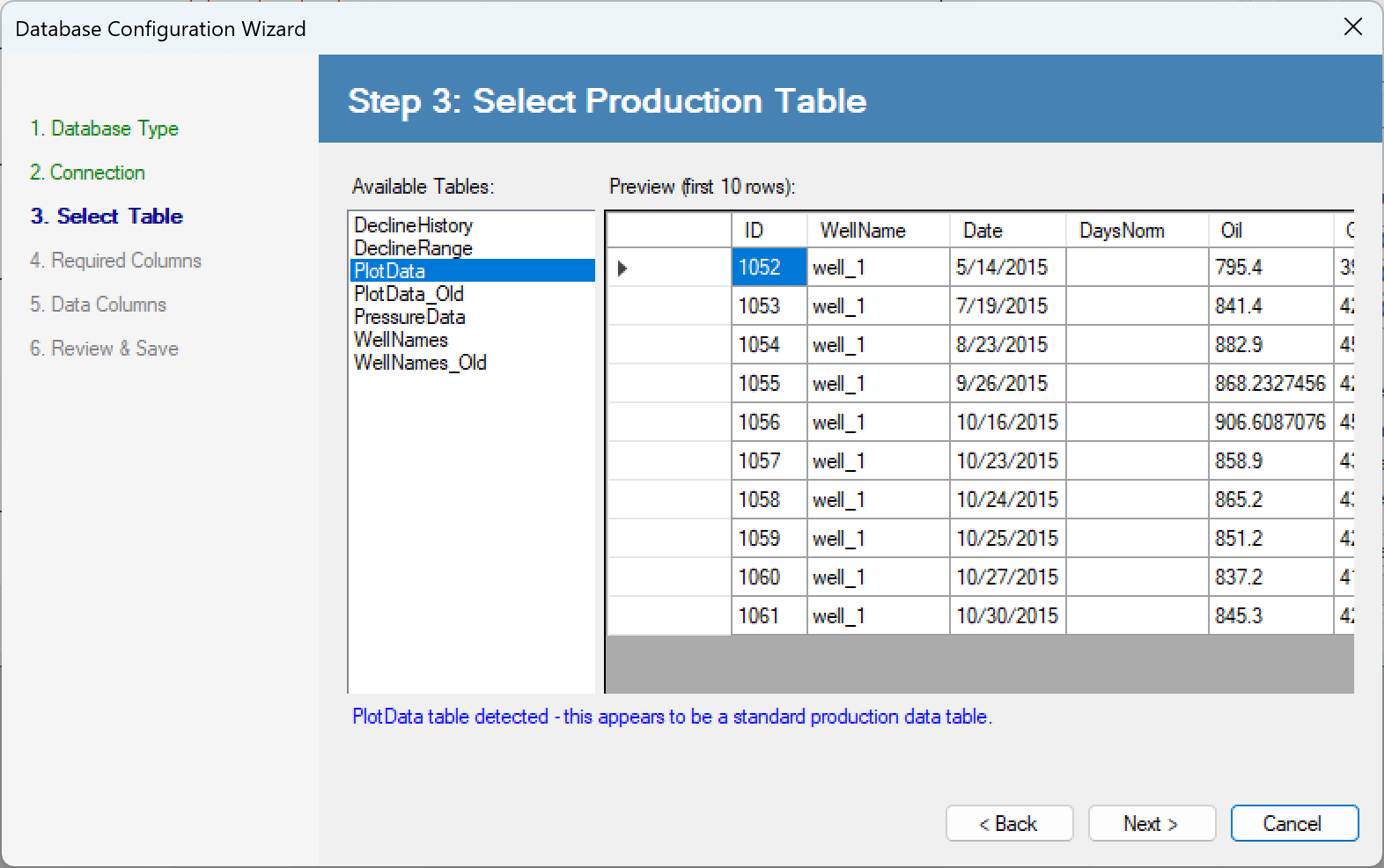Viewport: 1384px width, 868px height.
Task: Click the Back button
Action: tap(1009, 823)
